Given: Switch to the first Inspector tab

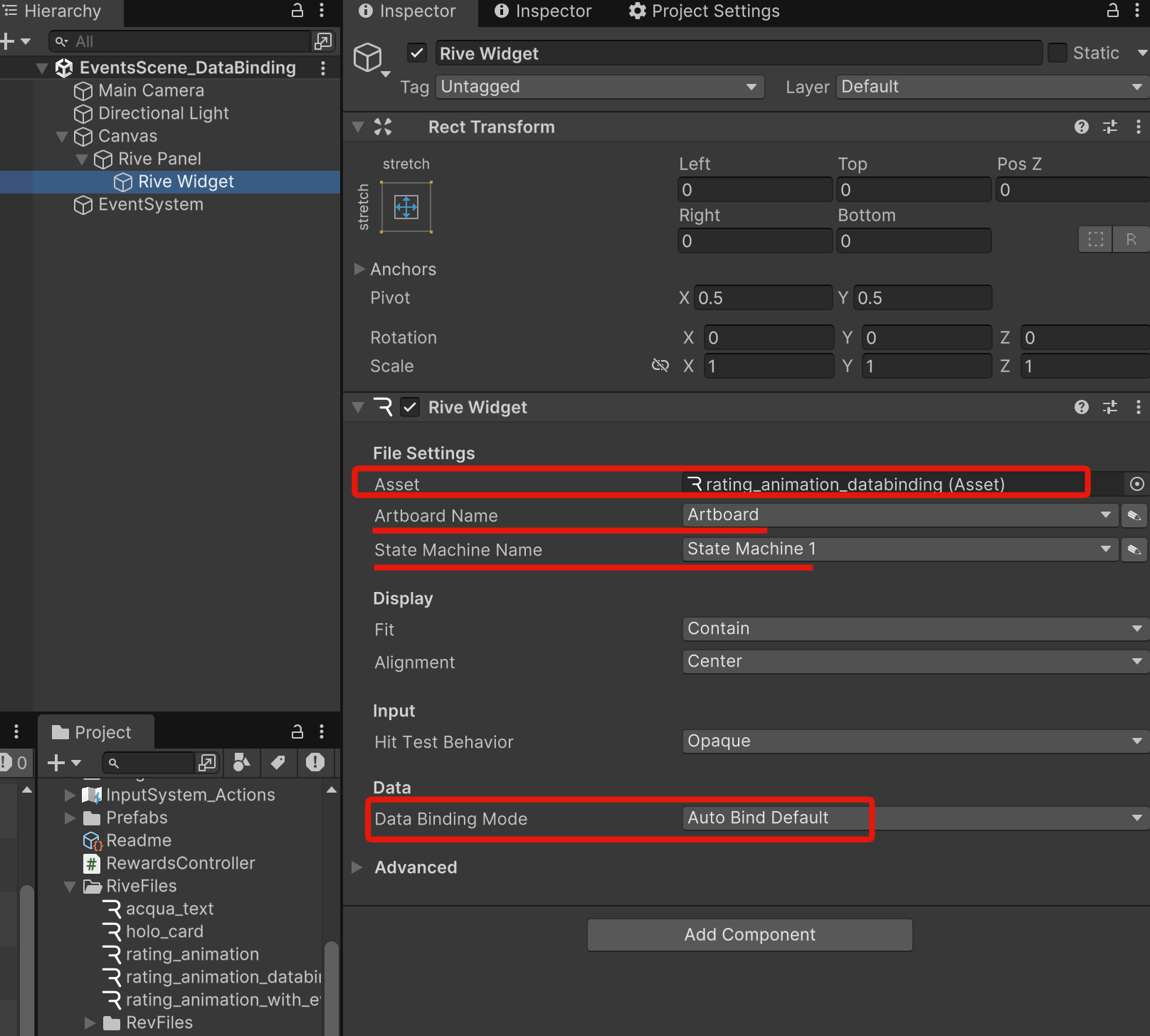Looking at the screenshot, I should click(407, 11).
